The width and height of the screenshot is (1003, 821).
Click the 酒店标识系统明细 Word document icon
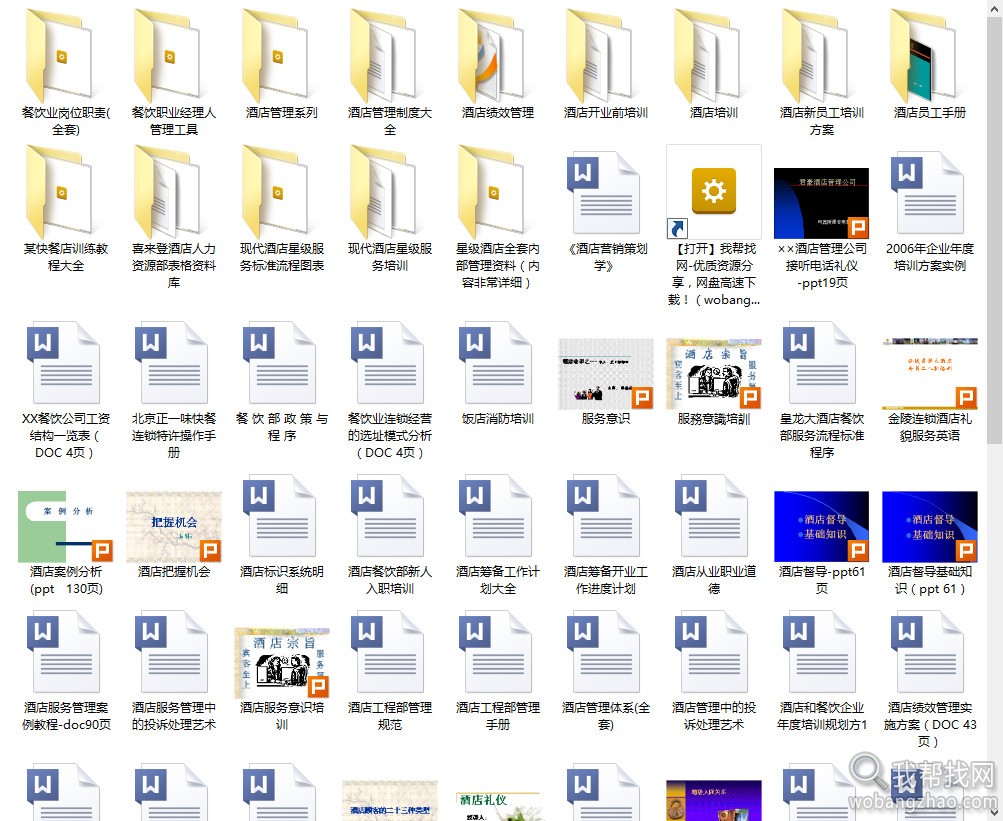pos(280,517)
